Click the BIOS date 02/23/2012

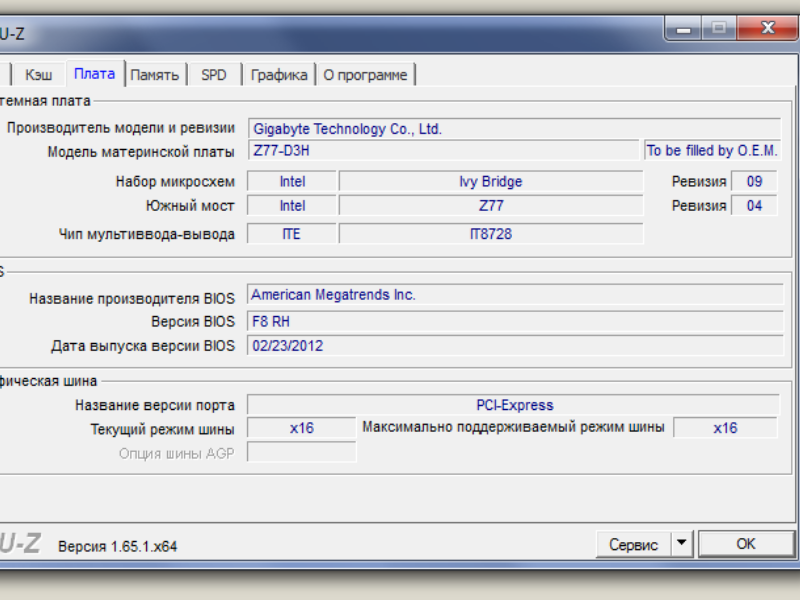[x=515, y=345]
